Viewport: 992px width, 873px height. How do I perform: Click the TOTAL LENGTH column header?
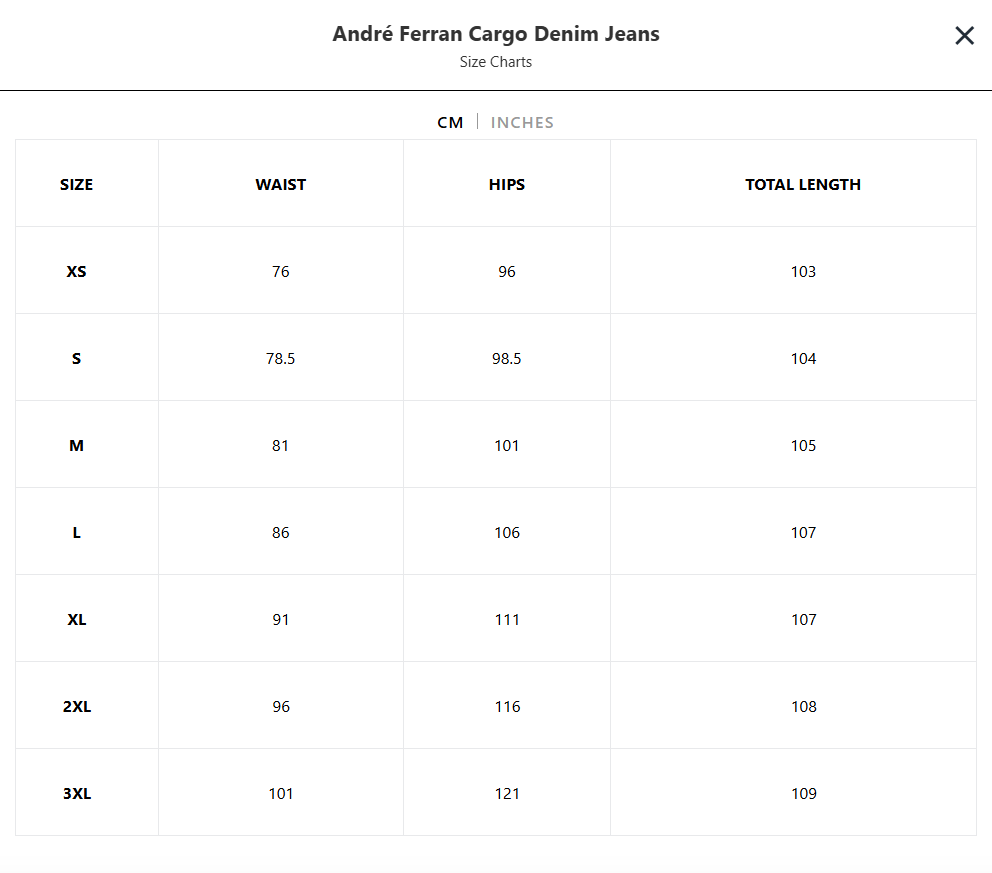(803, 185)
